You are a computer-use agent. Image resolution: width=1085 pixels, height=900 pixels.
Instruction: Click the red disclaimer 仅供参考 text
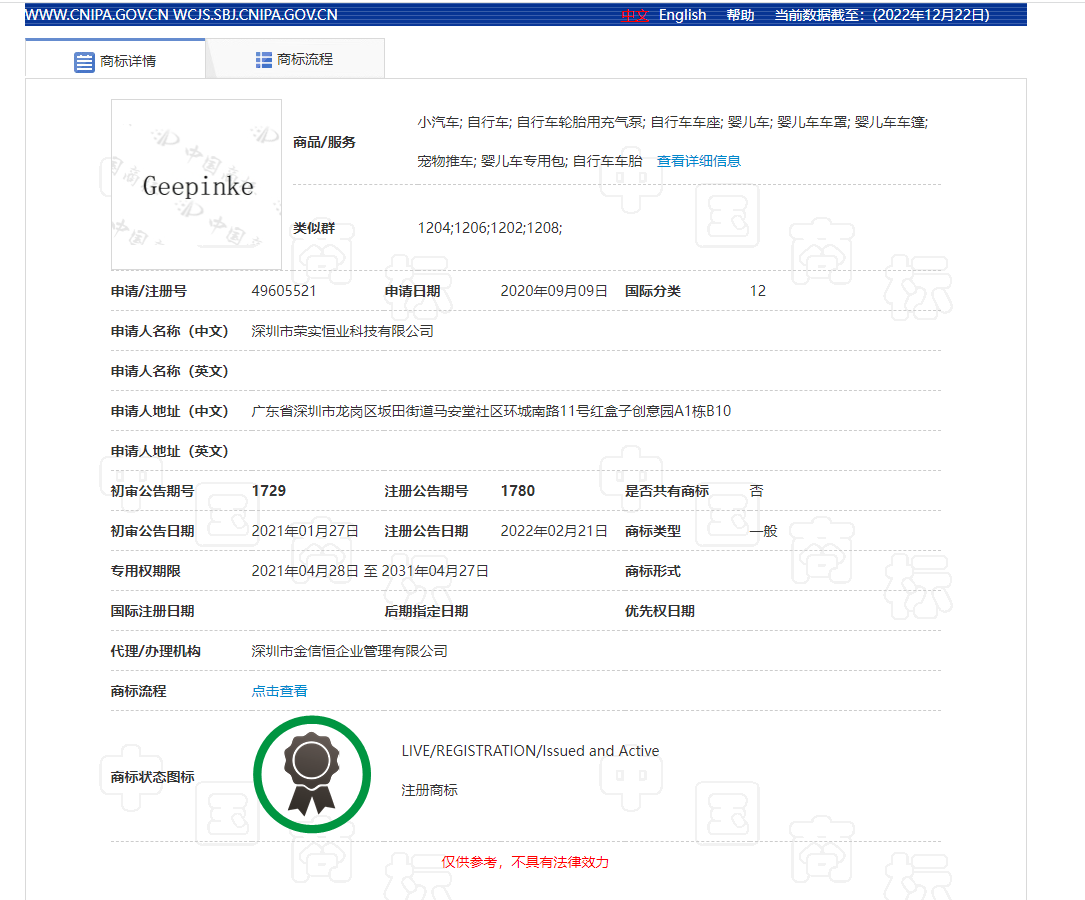[525, 862]
